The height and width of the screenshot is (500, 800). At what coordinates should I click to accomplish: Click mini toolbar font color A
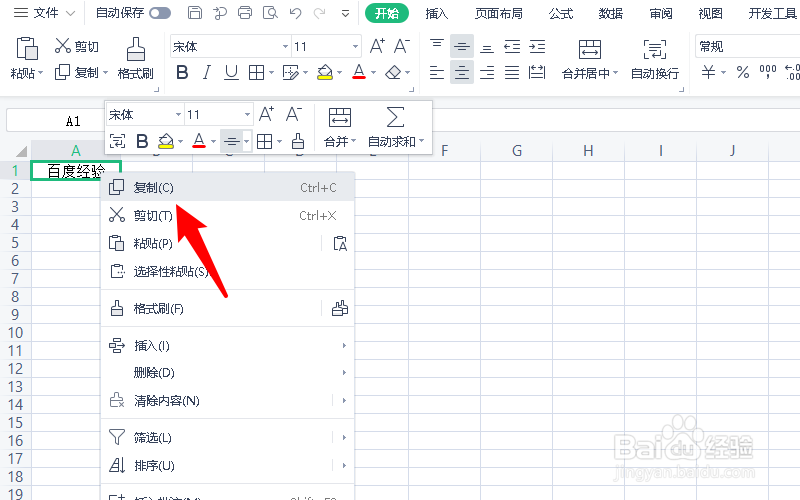[x=199, y=141]
